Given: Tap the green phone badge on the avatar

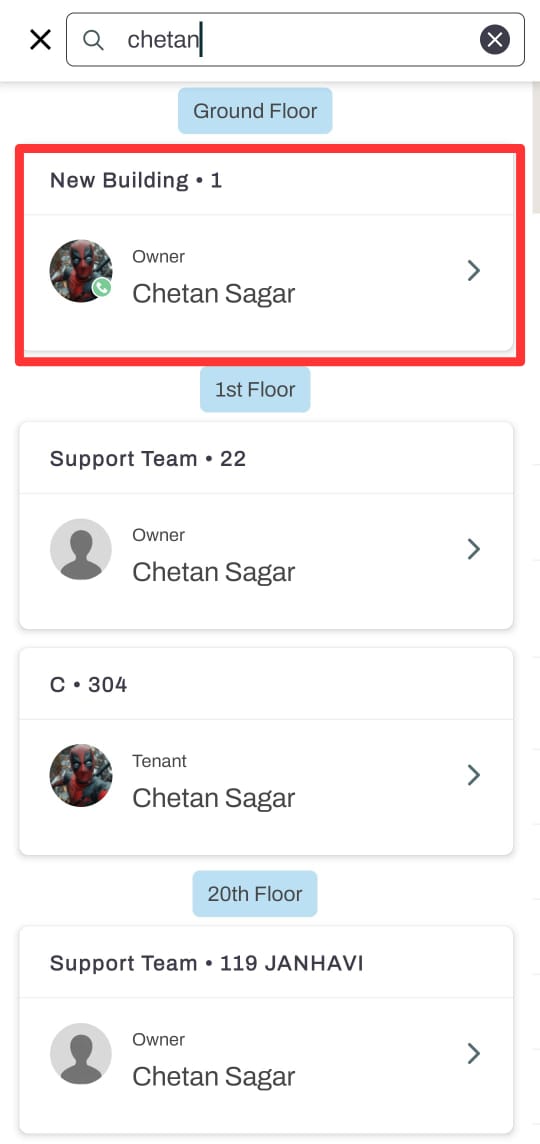Looking at the screenshot, I should [101, 287].
